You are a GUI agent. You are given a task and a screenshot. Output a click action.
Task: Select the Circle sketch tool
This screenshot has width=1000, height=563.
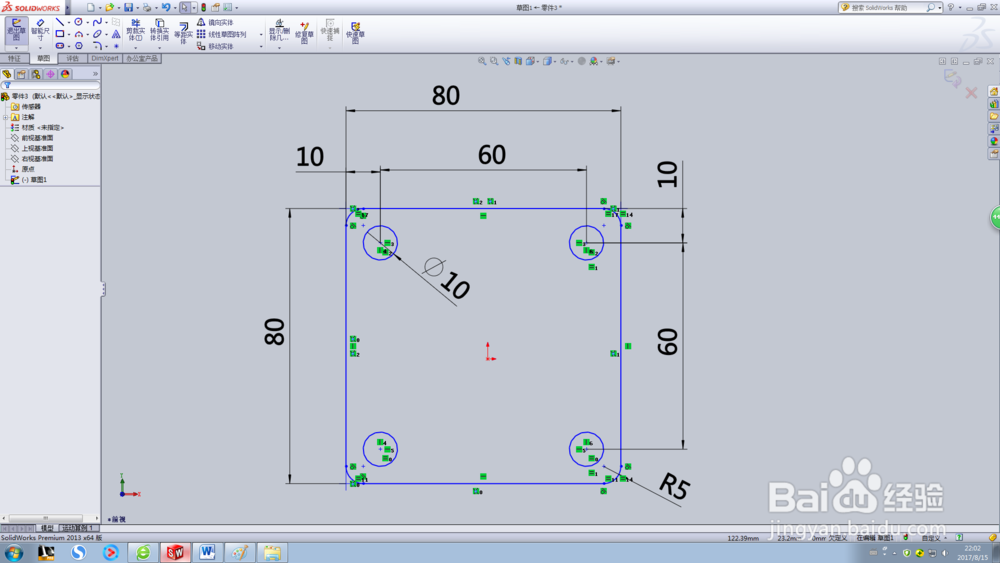pyautogui.click(x=78, y=22)
